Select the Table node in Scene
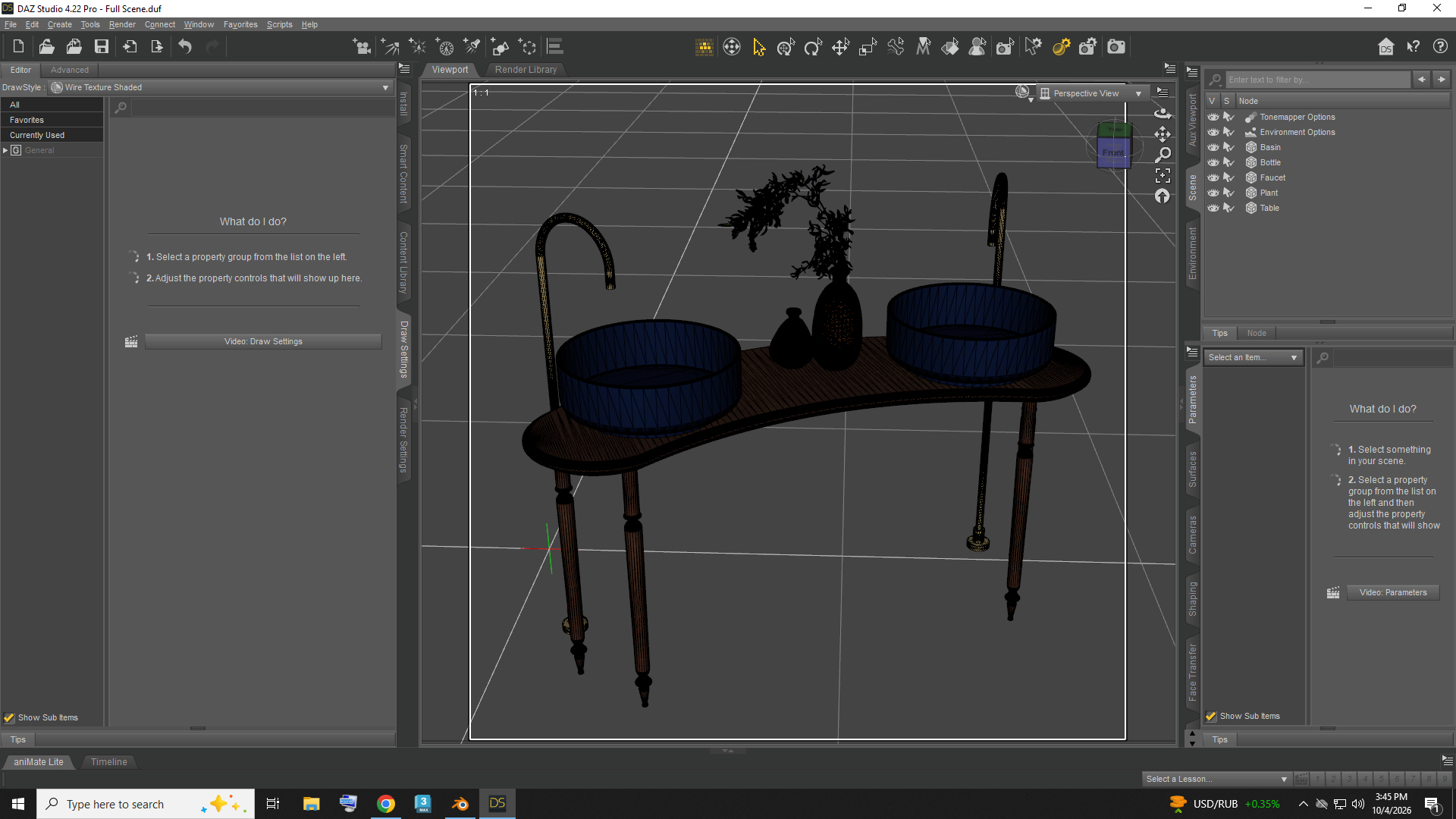The height and width of the screenshot is (819, 1456). click(1269, 208)
